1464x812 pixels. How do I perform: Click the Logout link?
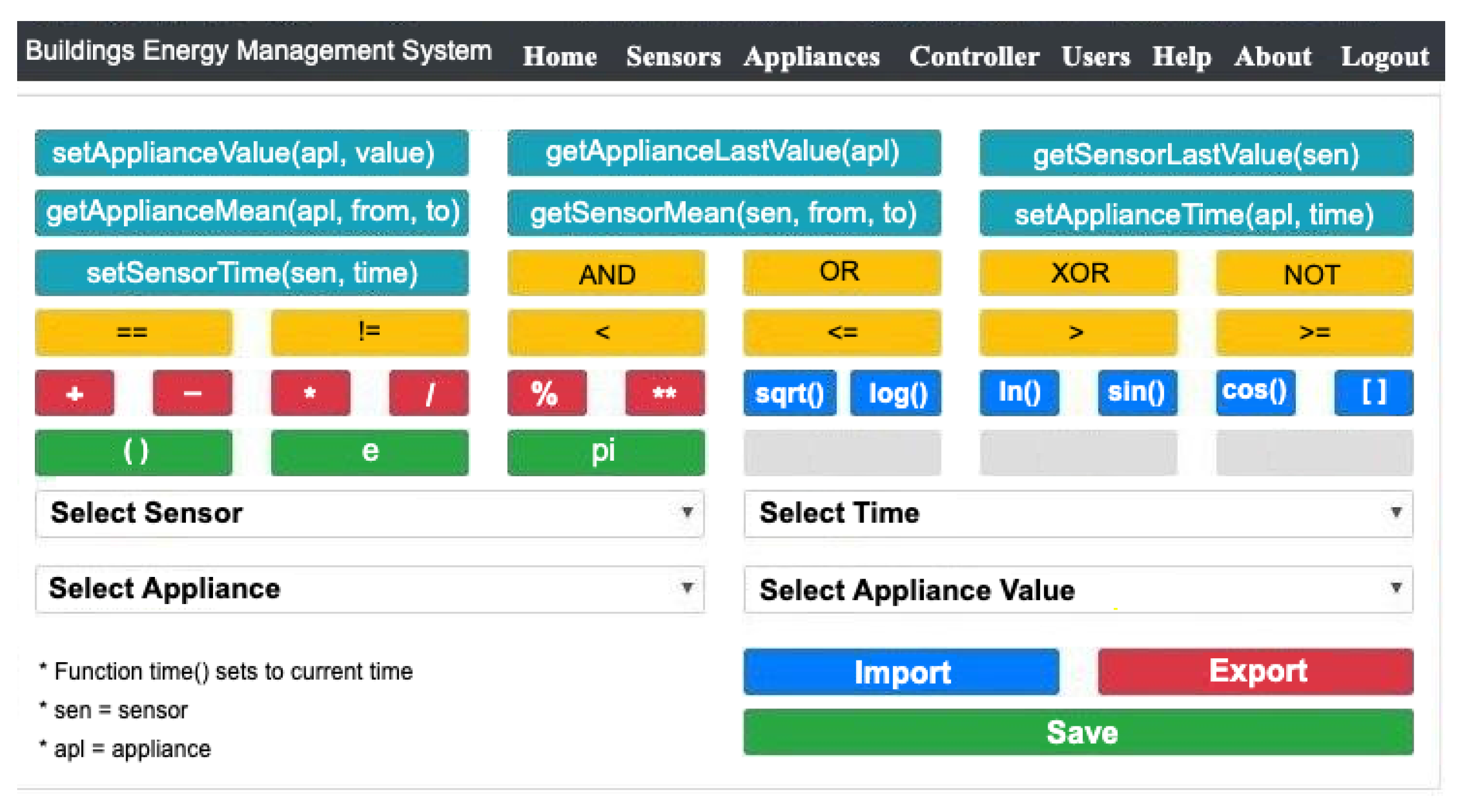(1384, 56)
